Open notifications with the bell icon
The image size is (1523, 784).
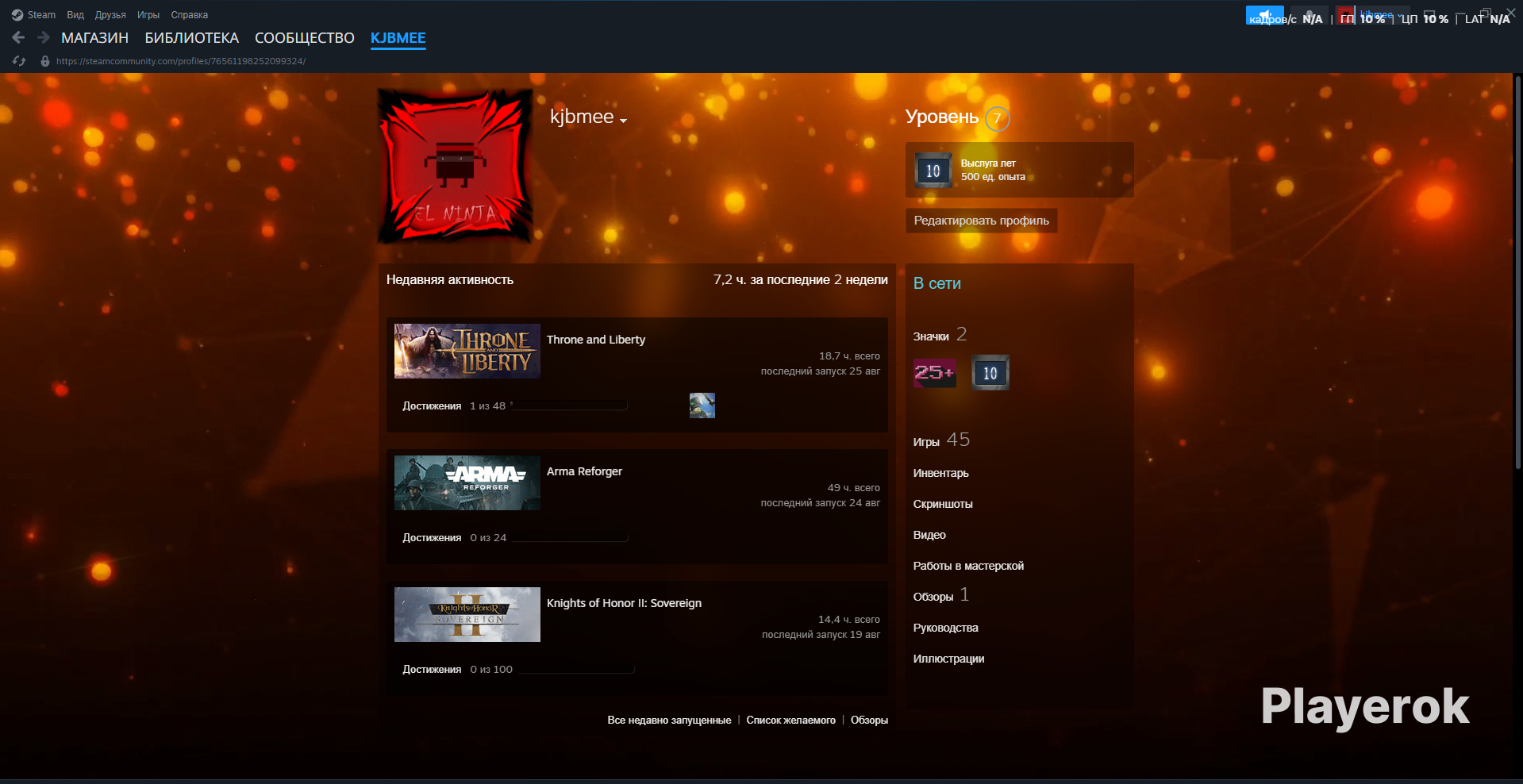click(x=1310, y=15)
